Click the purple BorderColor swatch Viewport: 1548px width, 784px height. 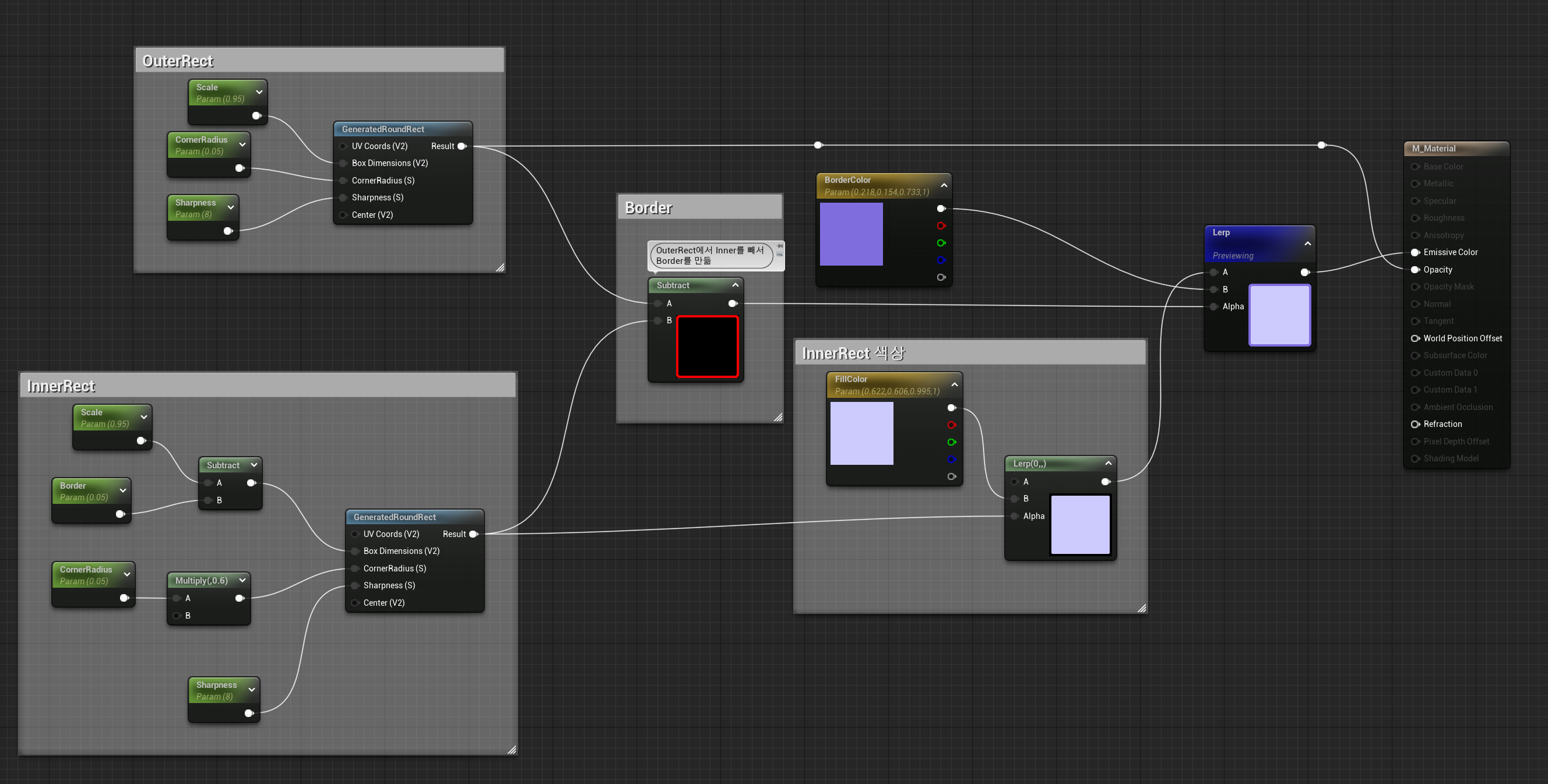tap(851, 234)
